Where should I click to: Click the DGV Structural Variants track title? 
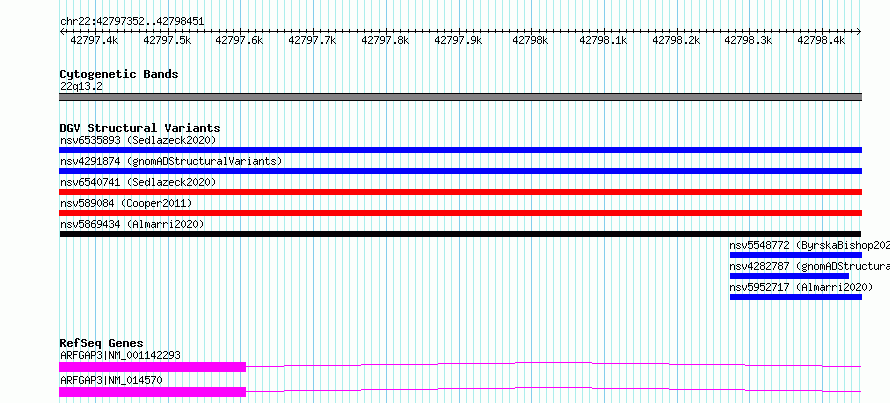(x=140, y=128)
